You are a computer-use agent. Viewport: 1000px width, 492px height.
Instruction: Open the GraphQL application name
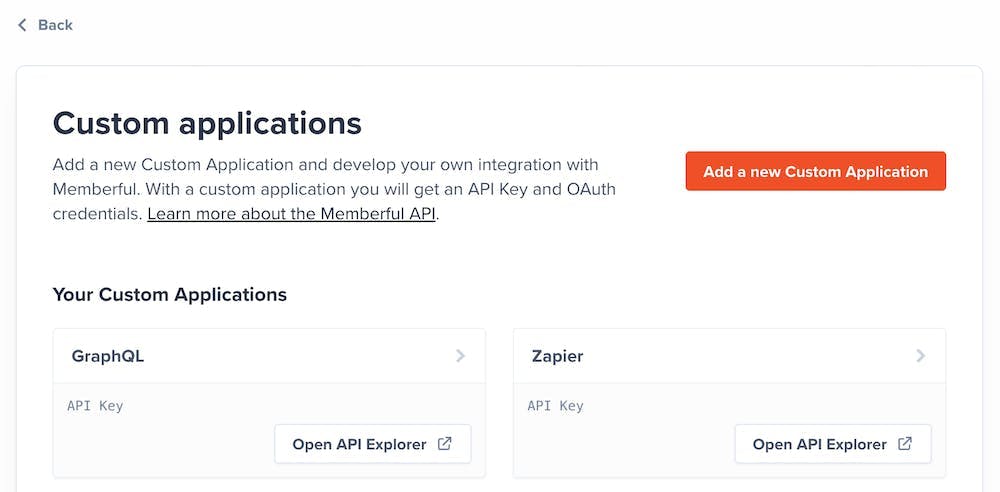(x=108, y=356)
